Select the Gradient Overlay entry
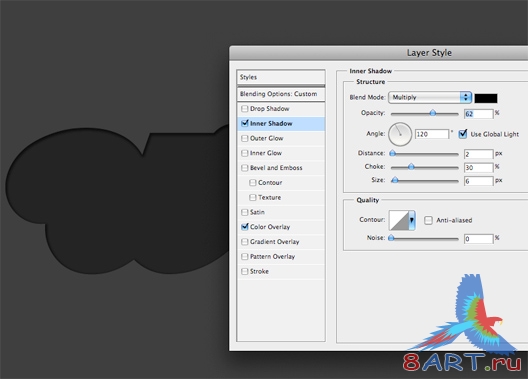This screenshot has width=528, height=379. (274, 242)
